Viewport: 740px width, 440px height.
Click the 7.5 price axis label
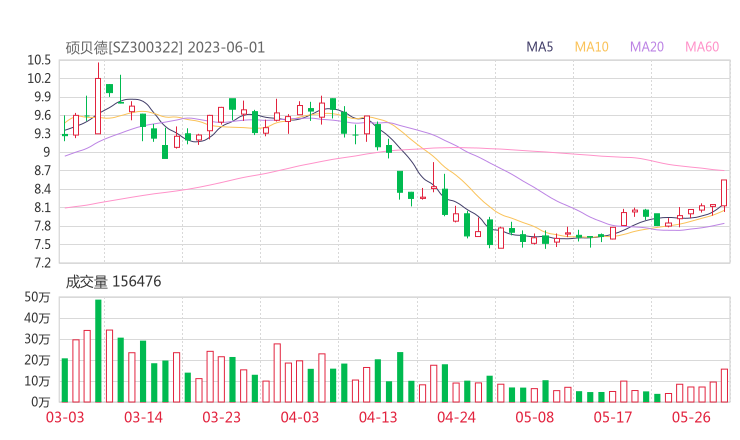(x=42, y=245)
